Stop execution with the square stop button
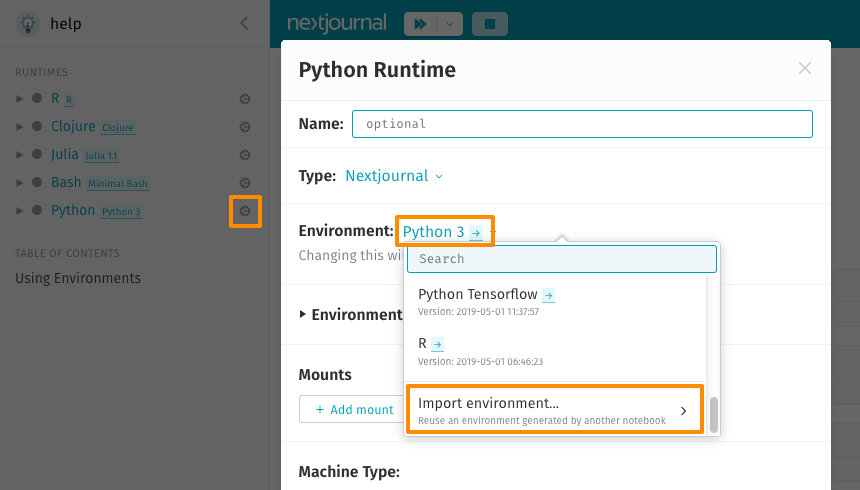This screenshot has height=490, width=860. [x=490, y=24]
